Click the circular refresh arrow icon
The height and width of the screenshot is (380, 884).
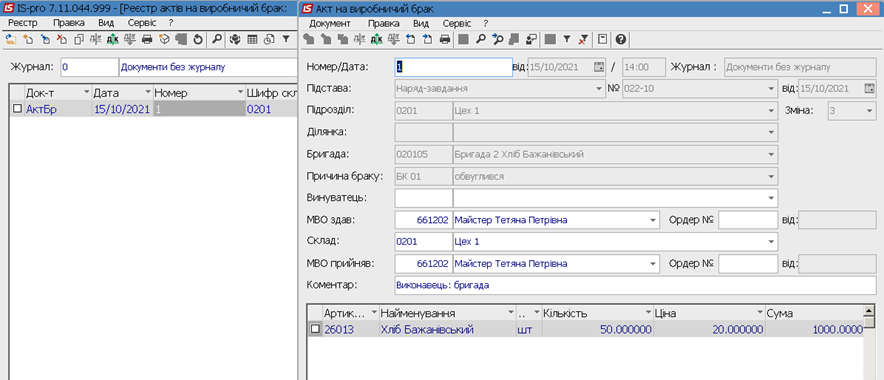pyautogui.click(x=198, y=39)
